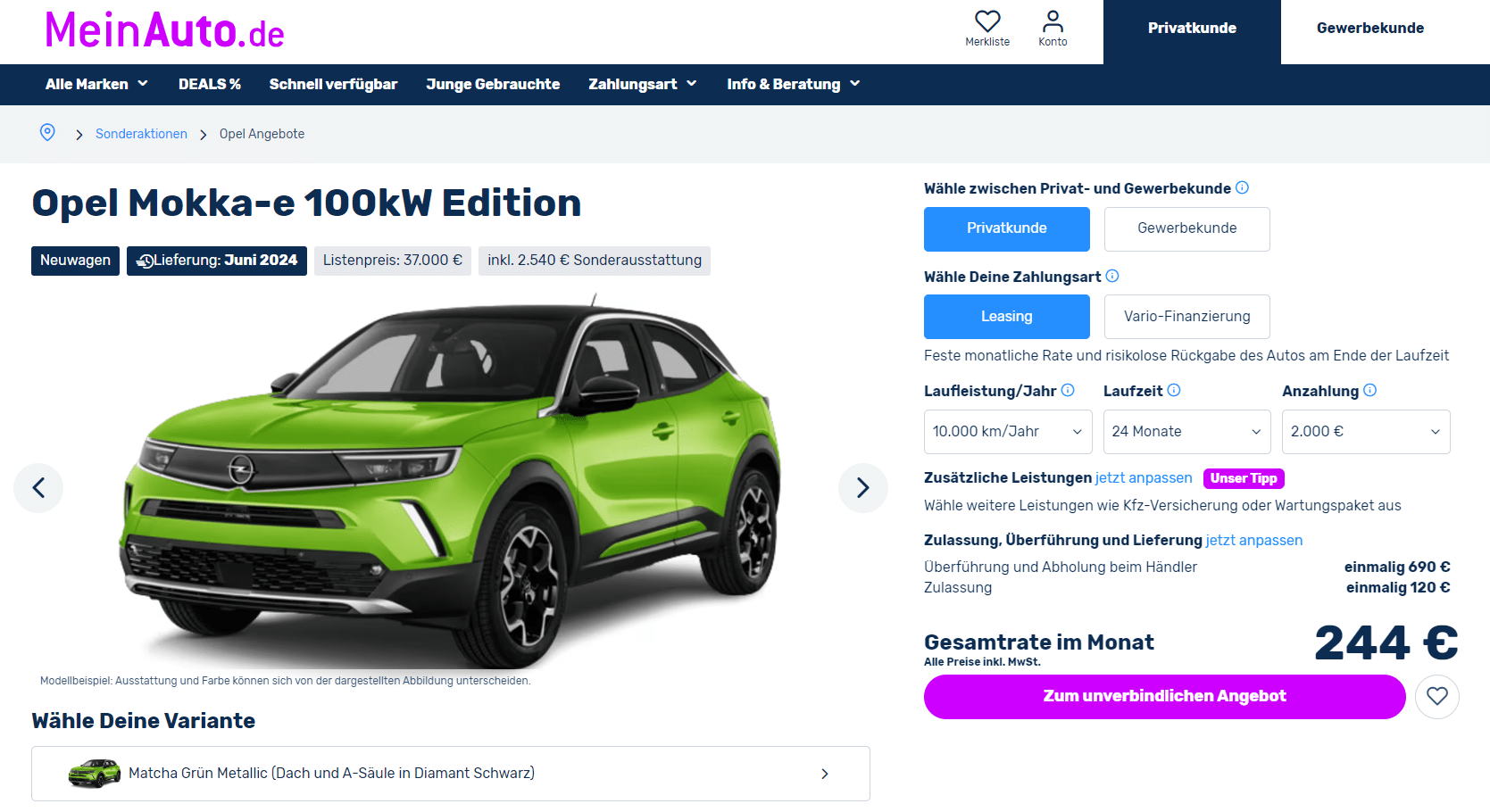Click the small green car variant thumbnail
1490x812 pixels.
pyautogui.click(x=95, y=773)
